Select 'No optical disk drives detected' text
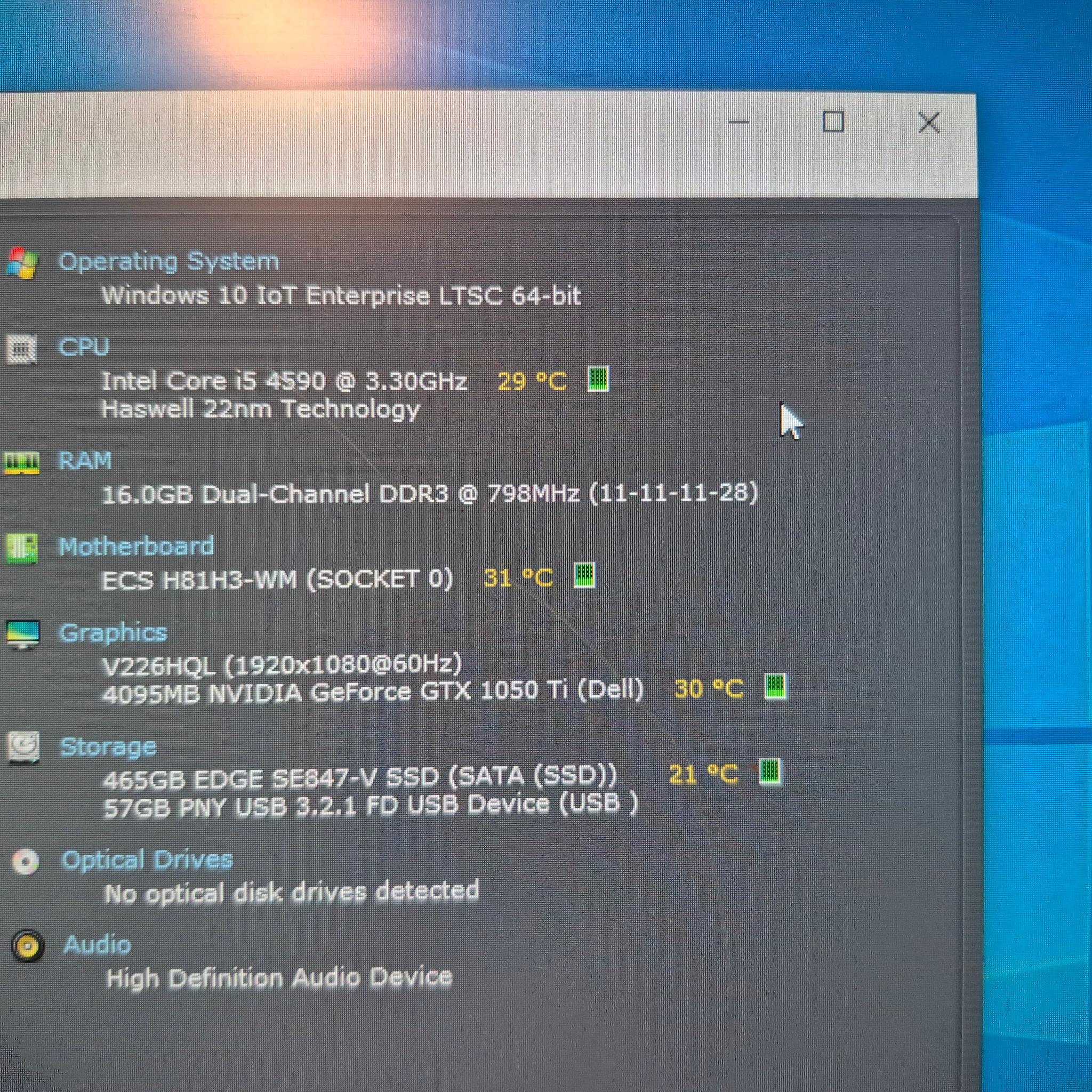Image resolution: width=1092 pixels, height=1092 pixels. (x=292, y=892)
